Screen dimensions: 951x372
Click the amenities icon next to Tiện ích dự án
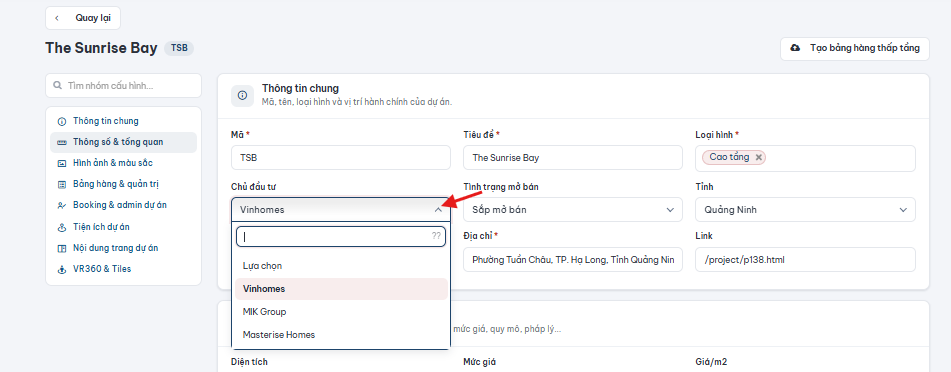pos(61,228)
